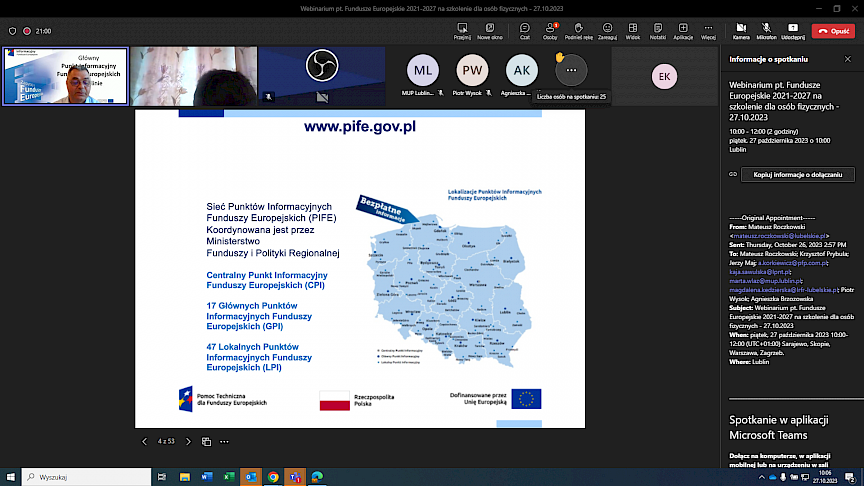This screenshot has height=486, width=864.
Task: Open Word from the taskbar
Action: click(x=207, y=477)
